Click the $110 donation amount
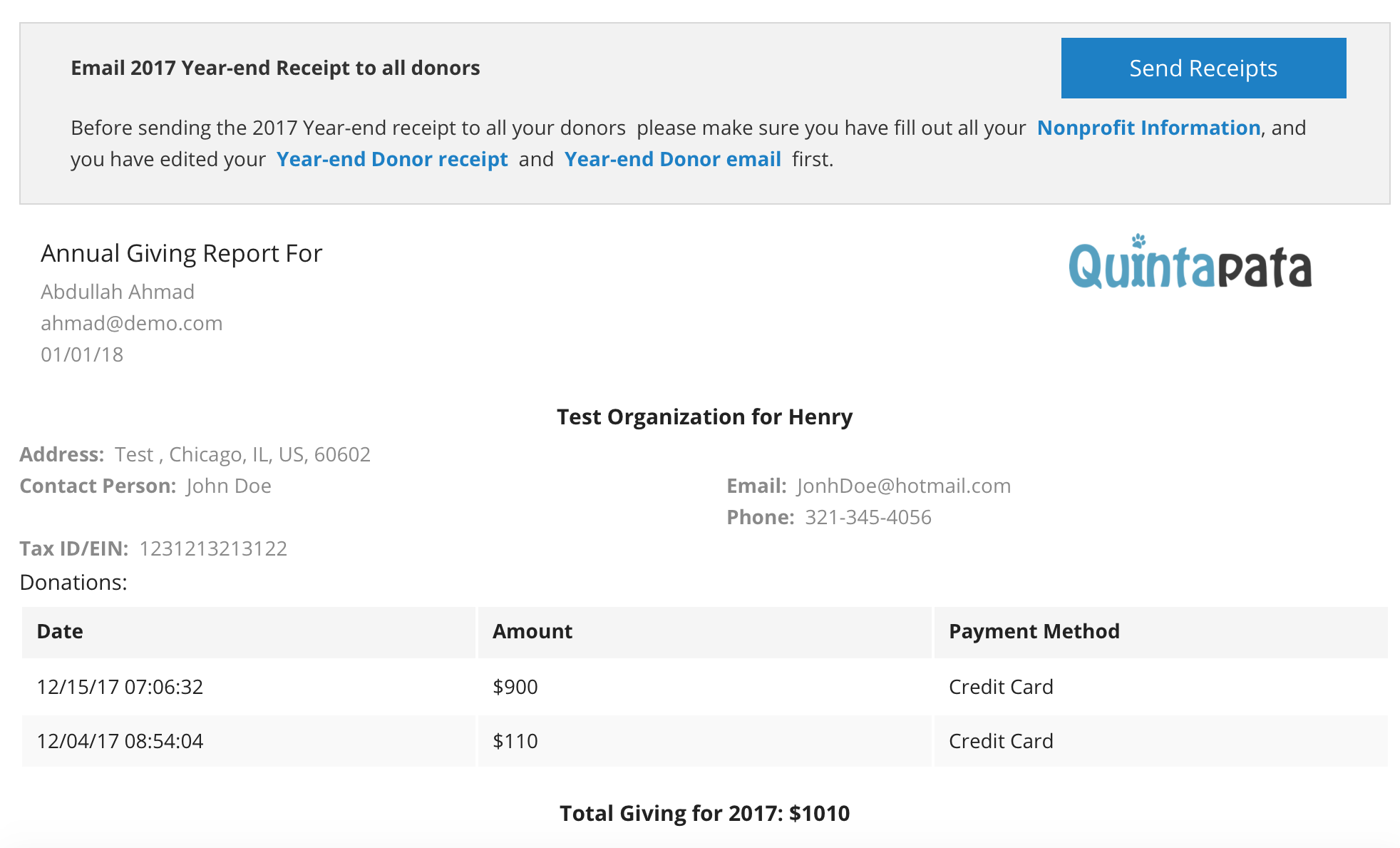 coord(515,741)
